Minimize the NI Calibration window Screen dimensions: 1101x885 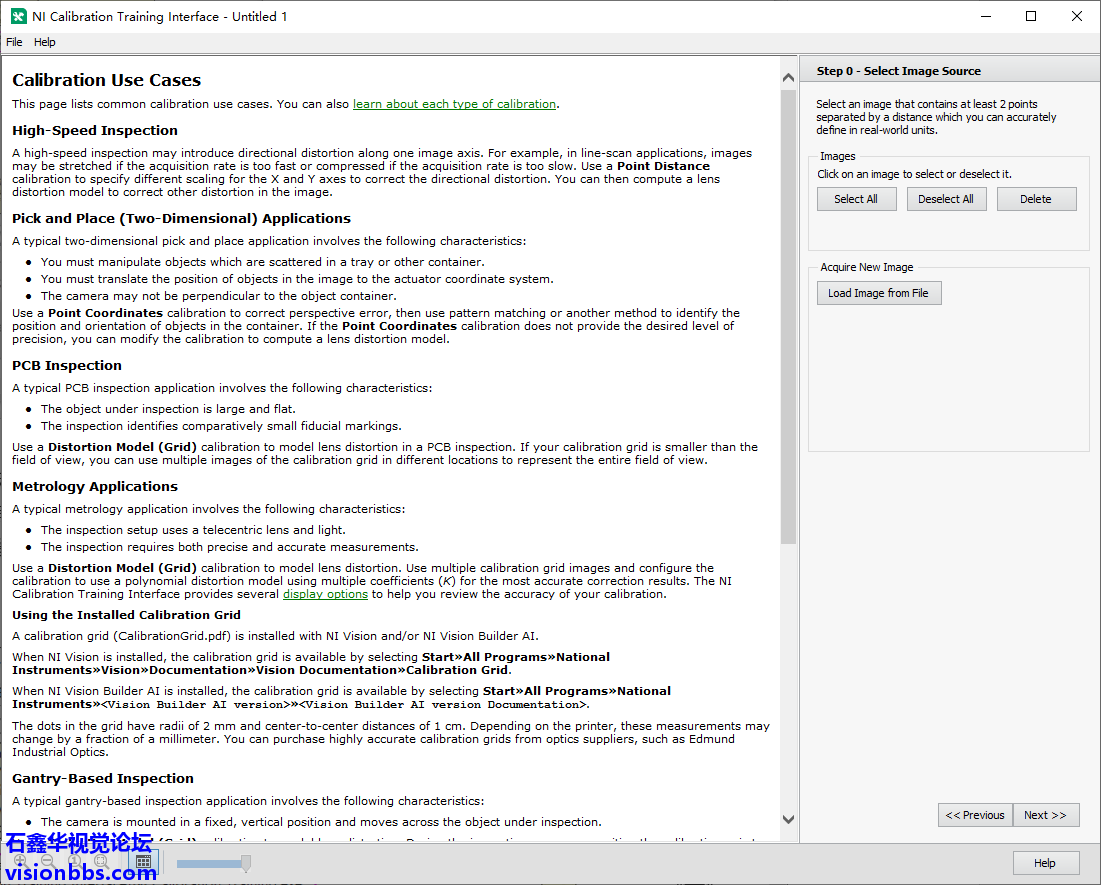(986, 16)
